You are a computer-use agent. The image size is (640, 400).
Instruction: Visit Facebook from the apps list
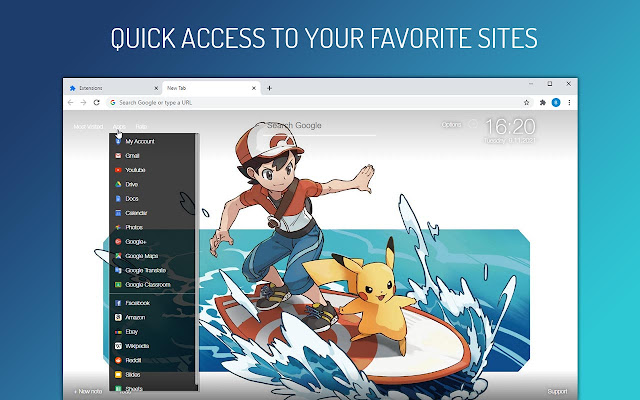(x=132, y=303)
